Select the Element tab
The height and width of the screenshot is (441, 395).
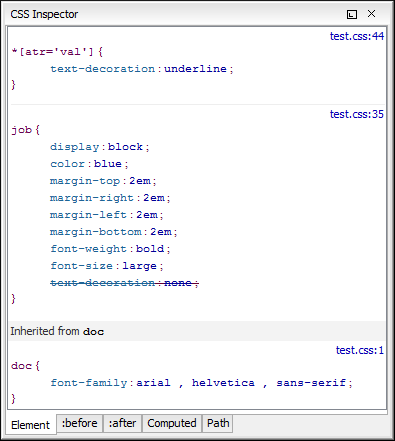[x=31, y=425]
